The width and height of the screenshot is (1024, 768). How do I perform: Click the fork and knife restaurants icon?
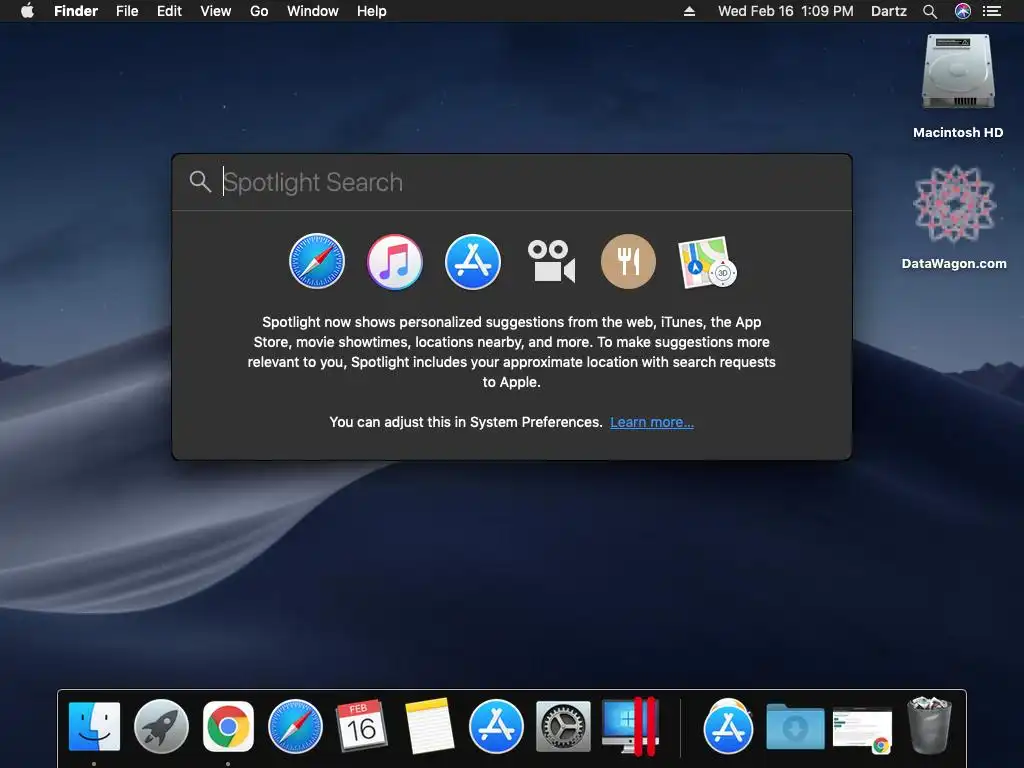[628, 261]
